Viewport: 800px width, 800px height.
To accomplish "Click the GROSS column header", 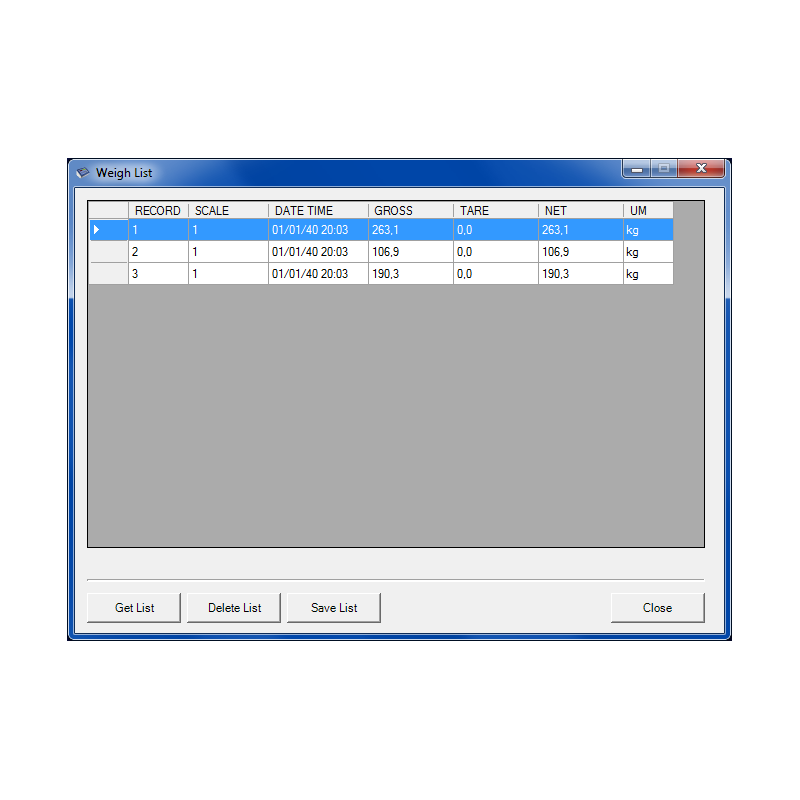I will coord(410,211).
